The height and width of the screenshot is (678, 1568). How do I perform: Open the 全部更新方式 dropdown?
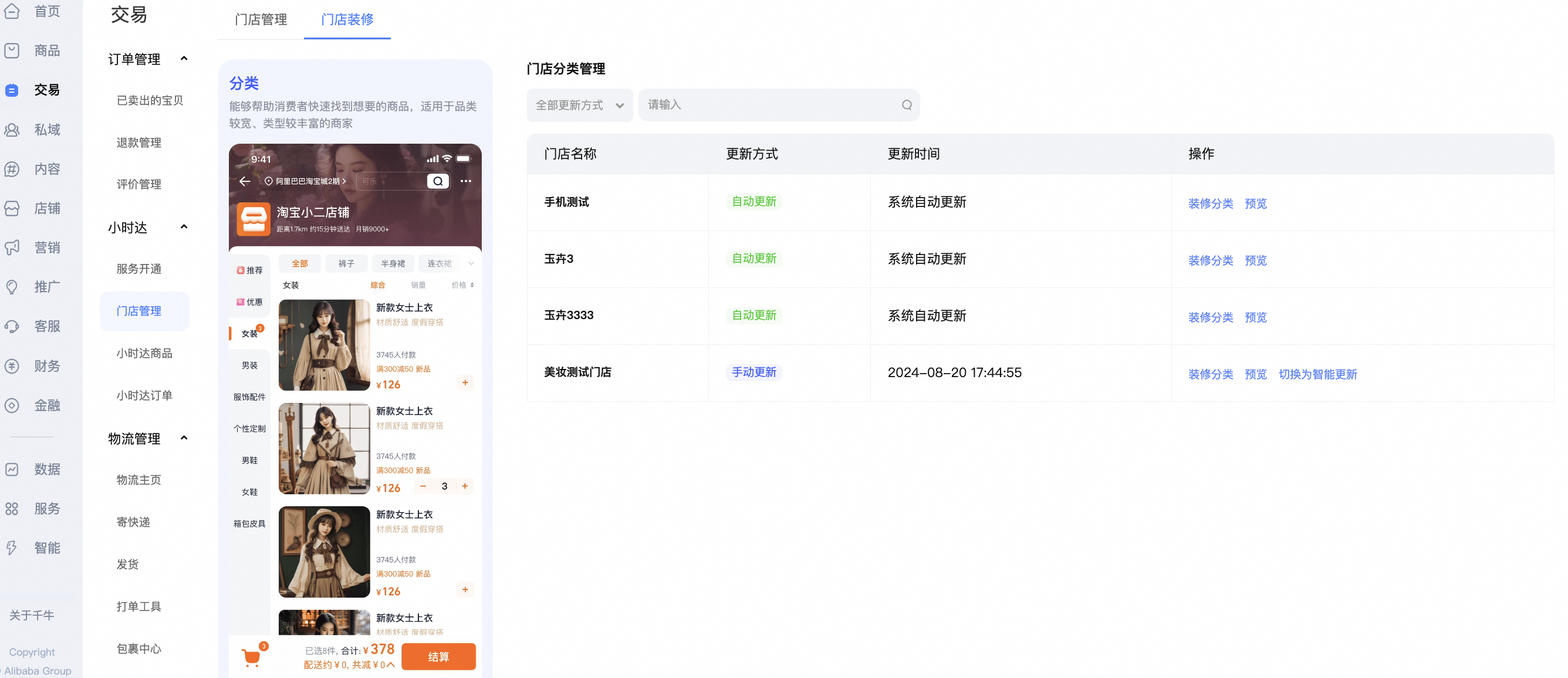579,106
